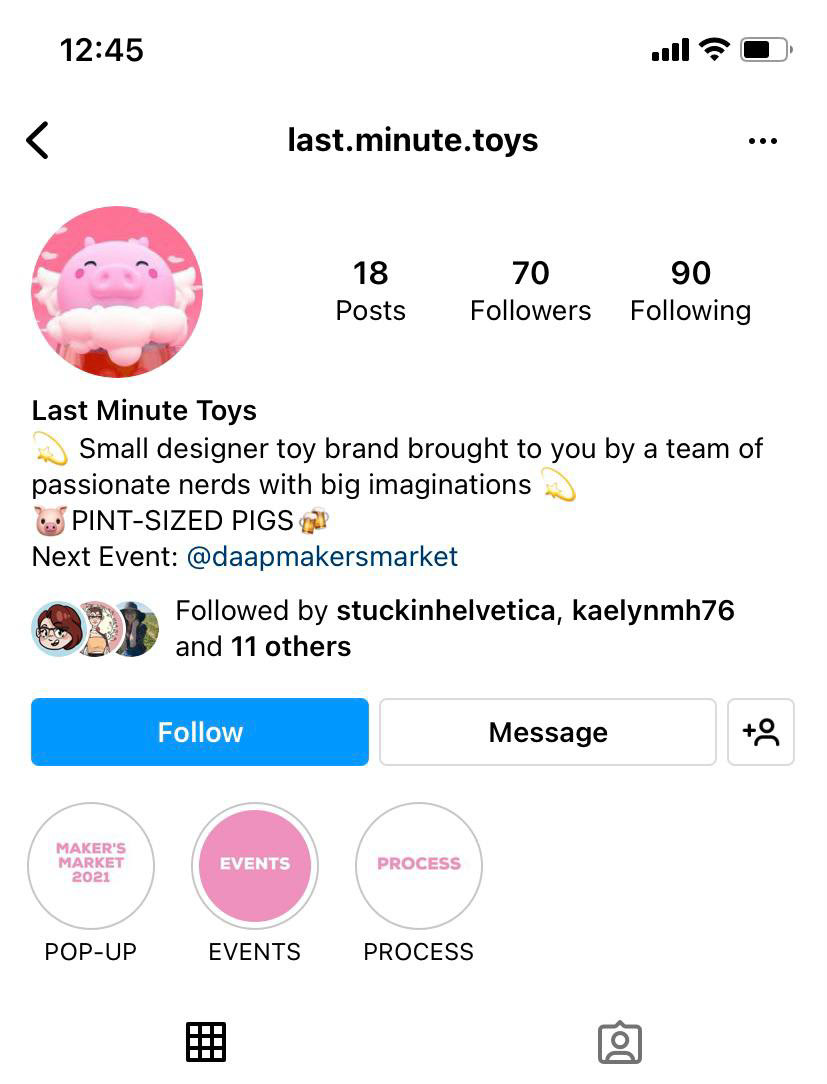Viewport: 827px width, 1084px height.
Task: Open the 90 Following list
Action: coord(690,291)
